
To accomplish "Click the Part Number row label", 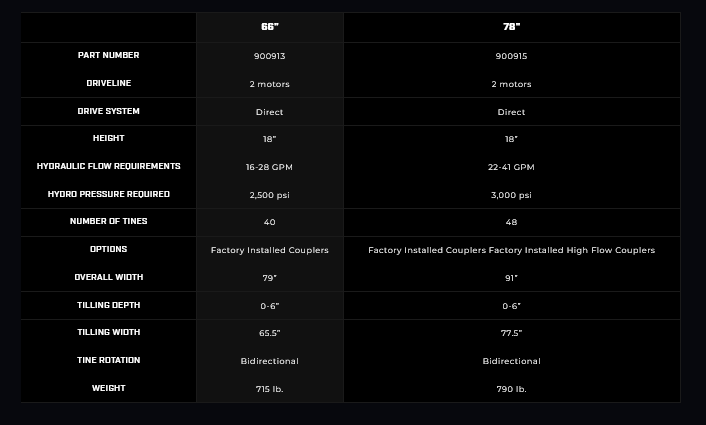I will point(108,55).
